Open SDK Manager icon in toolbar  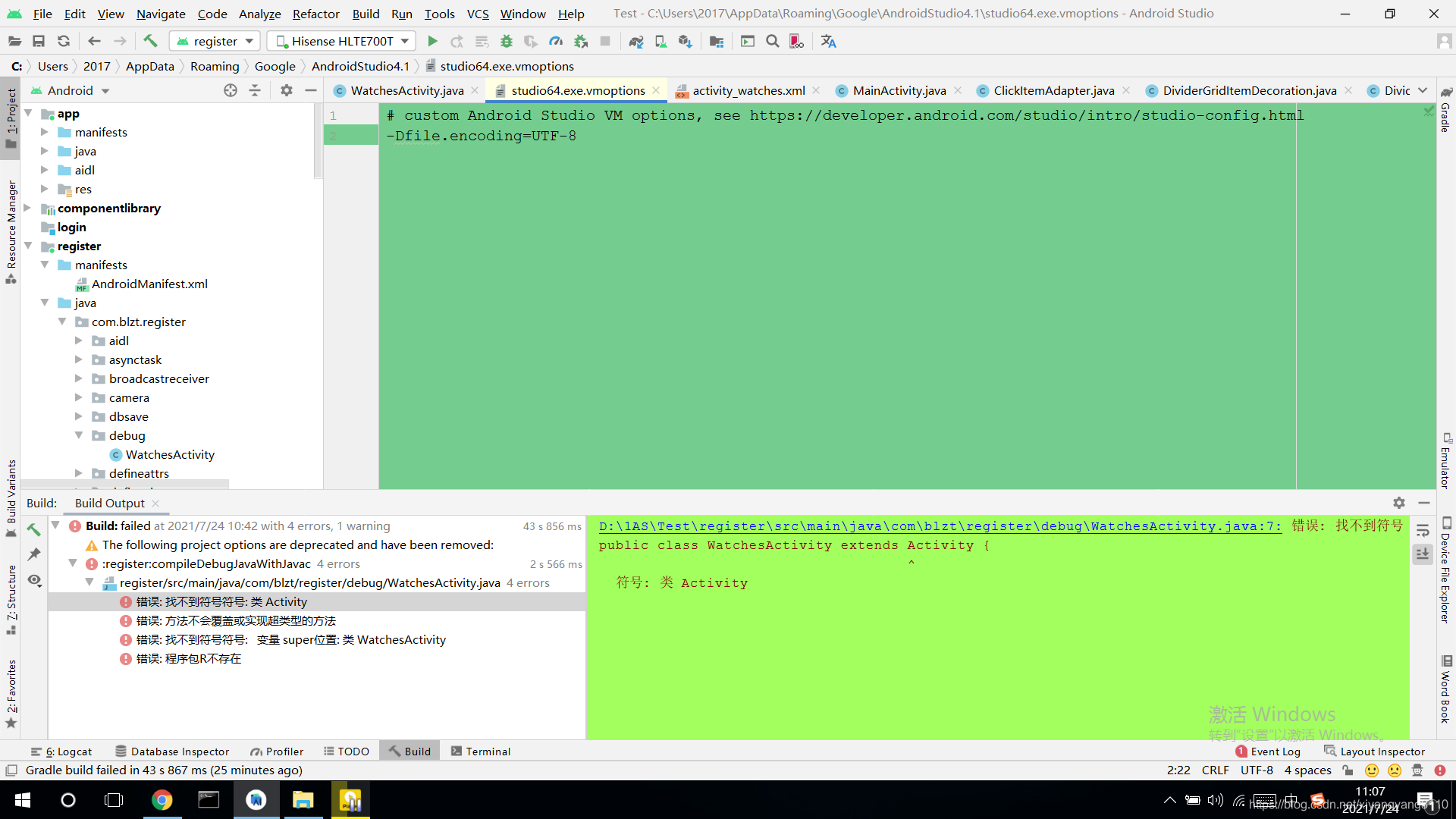[x=685, y=42]
